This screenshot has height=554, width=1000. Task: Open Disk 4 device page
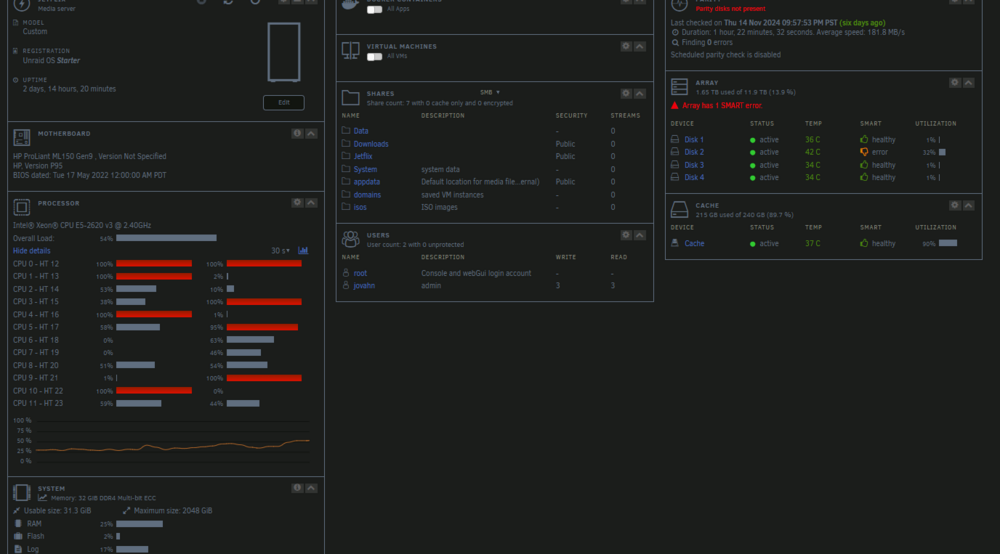[694, 178]
